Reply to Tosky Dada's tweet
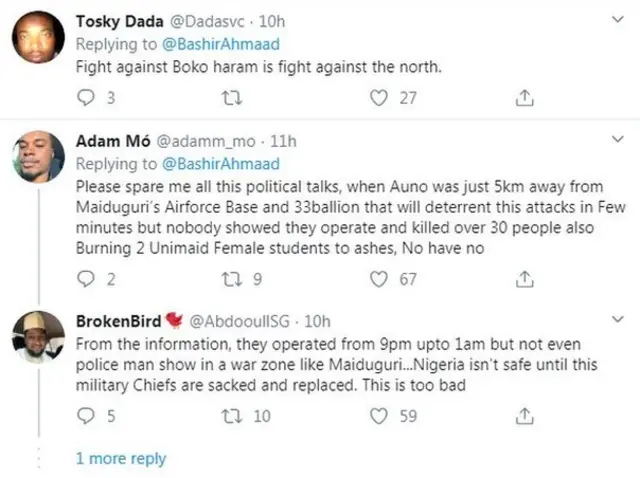Screen dimensions: 640x478 85,97
